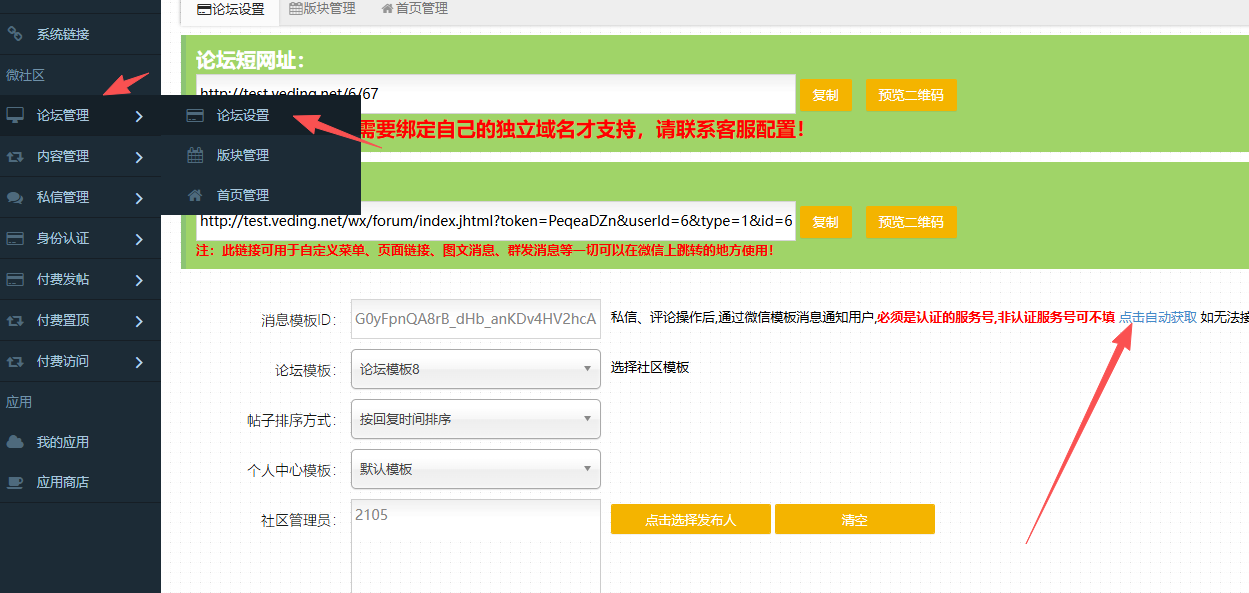The width and height of the screenshot is (1249, 593).
Task: Click the calendar icon next to 版块管理 in submenu
Action: tap(196, 155)
